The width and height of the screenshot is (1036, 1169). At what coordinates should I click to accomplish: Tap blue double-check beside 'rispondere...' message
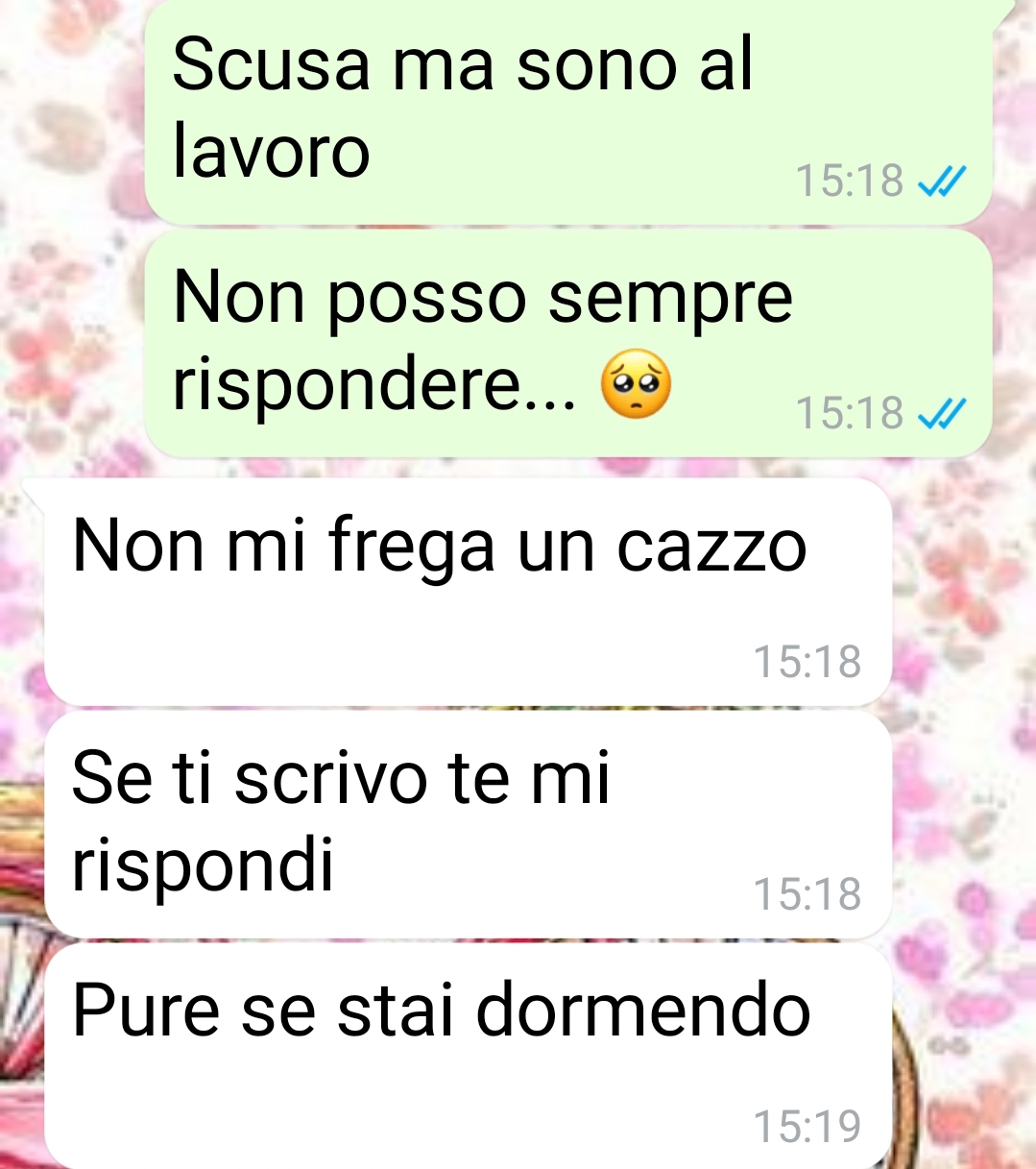click(x=941, y=414)
